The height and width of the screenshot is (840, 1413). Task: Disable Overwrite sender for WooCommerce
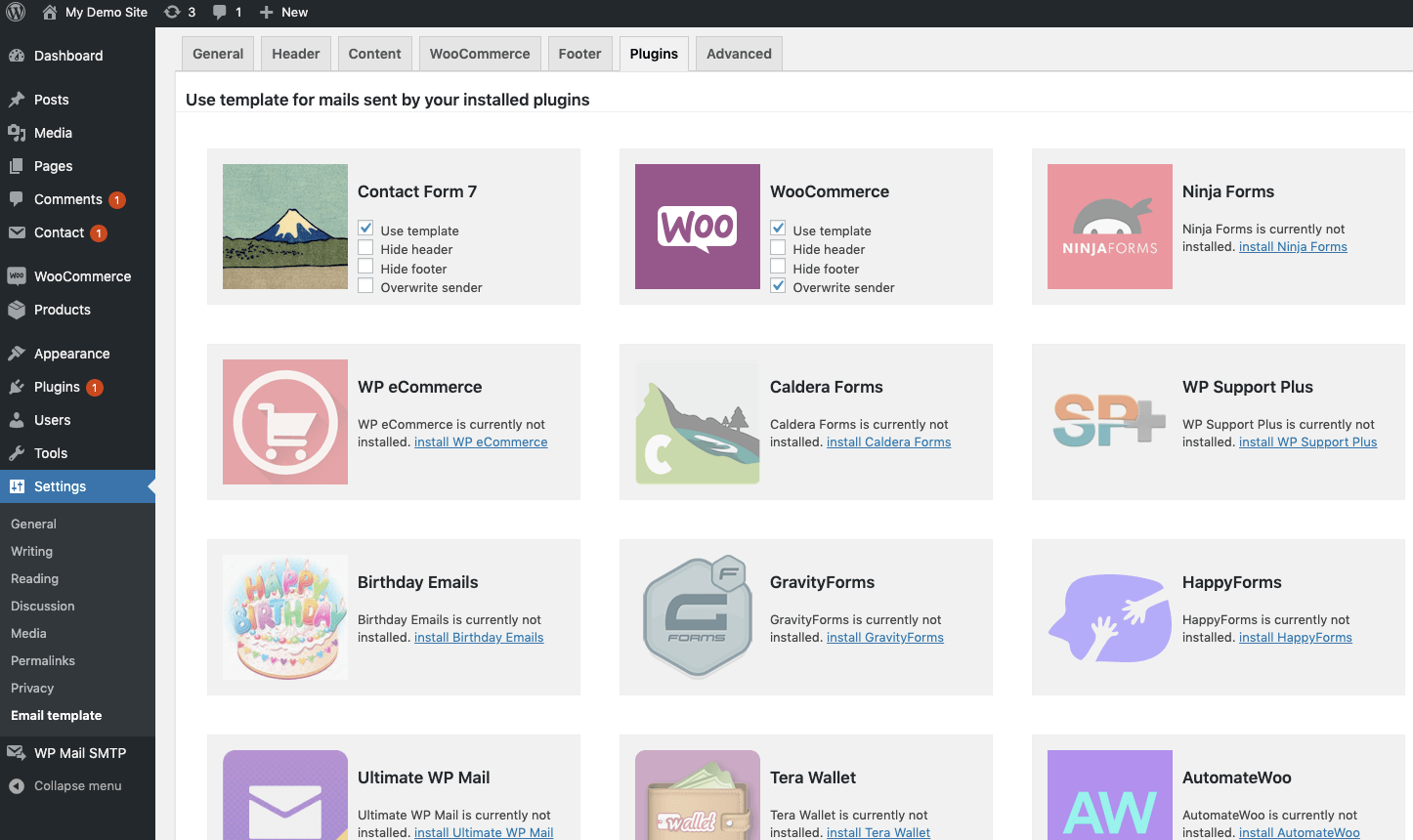pyautogui.click(x=778, y=286)
